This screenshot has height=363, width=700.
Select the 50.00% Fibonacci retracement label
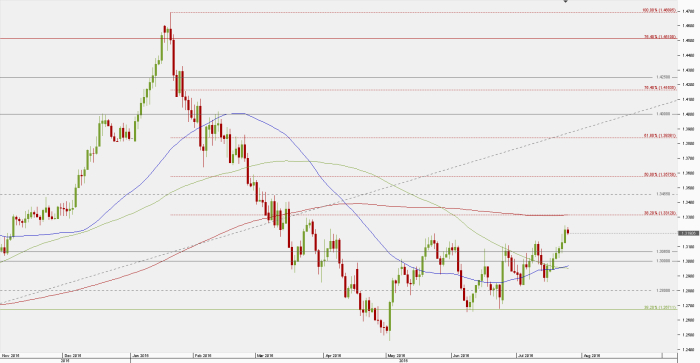coord(660,174)
